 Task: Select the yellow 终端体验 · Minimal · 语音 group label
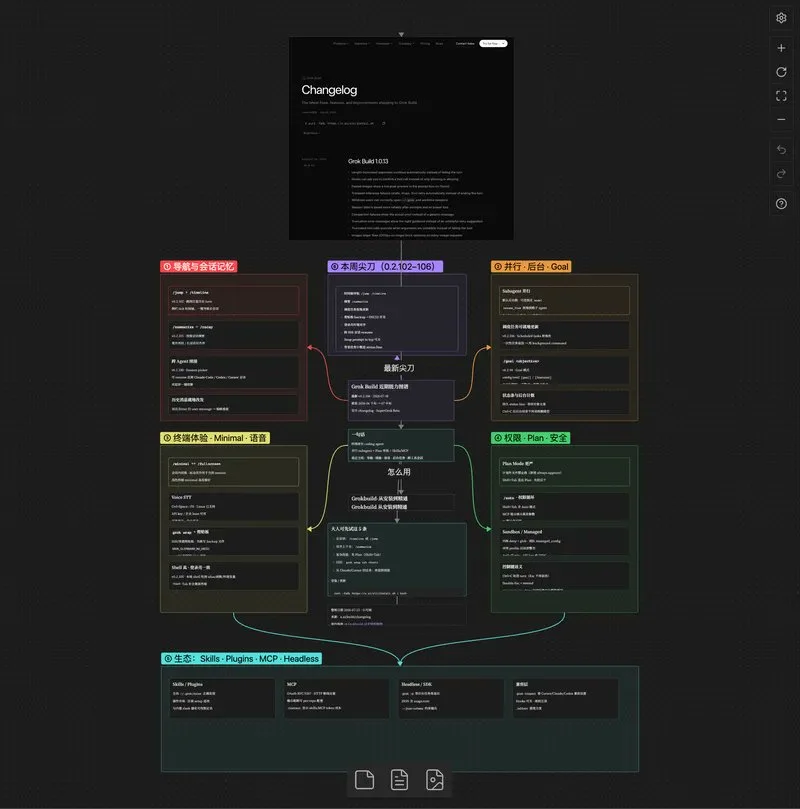215,438
